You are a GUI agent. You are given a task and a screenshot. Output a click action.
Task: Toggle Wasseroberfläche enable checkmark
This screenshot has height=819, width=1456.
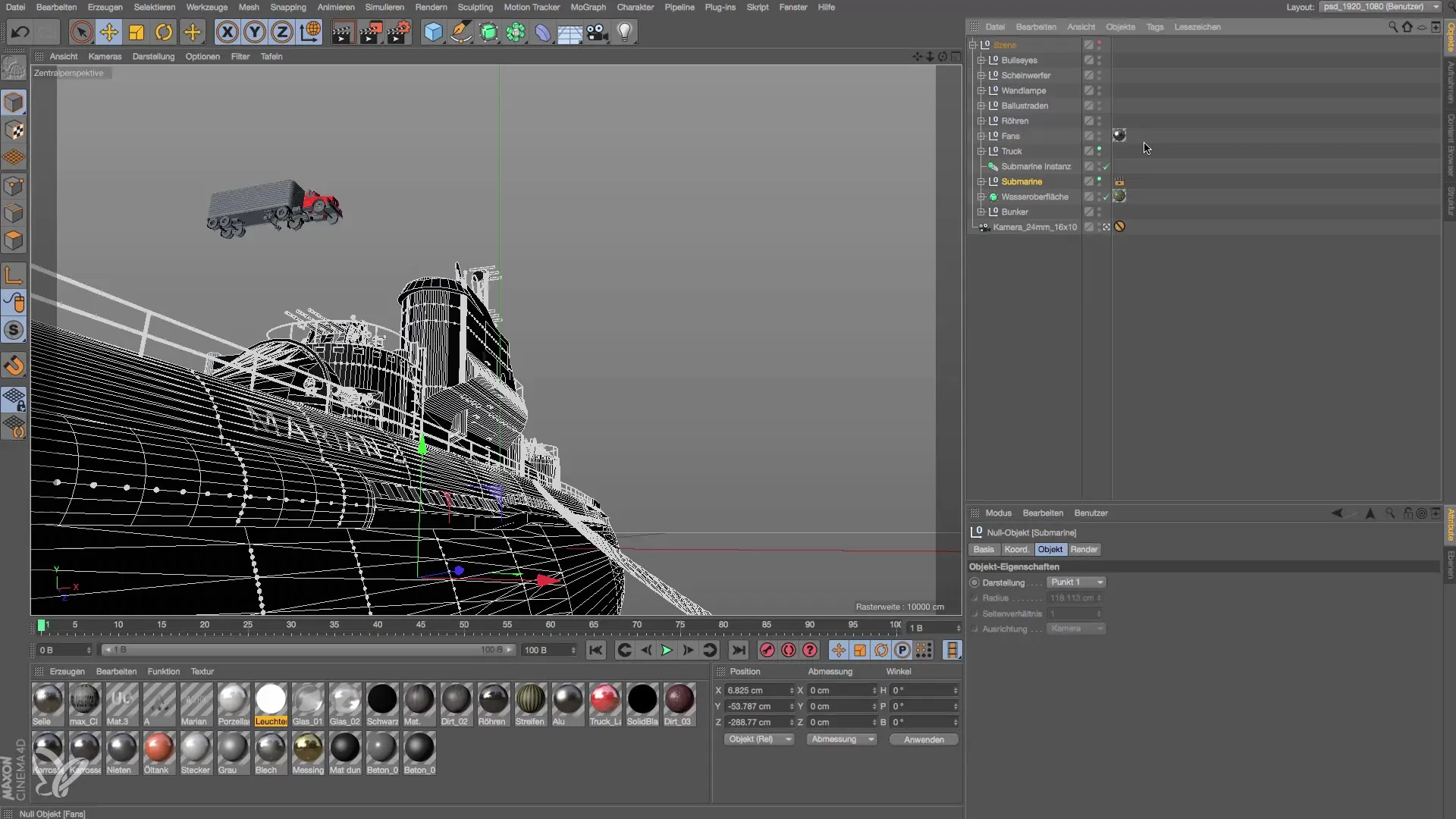click(x=1106, y=197)
